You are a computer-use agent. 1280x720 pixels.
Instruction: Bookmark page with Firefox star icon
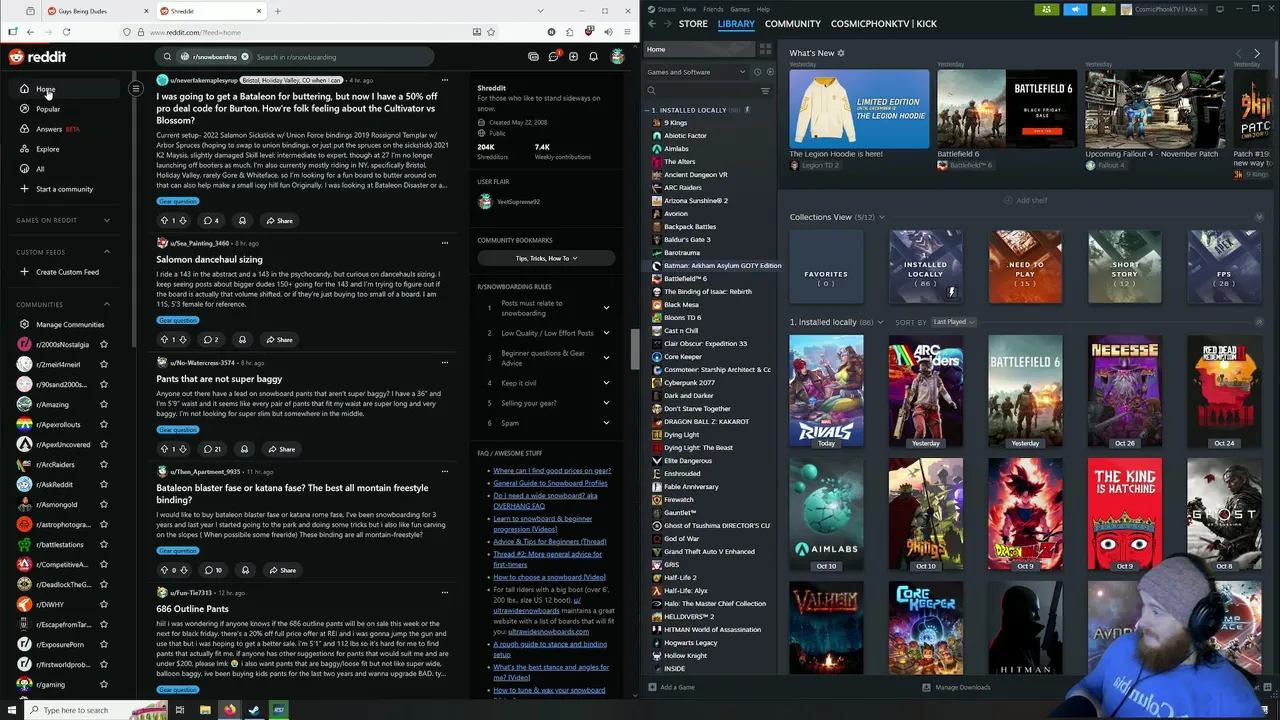(x=491, y=32)
